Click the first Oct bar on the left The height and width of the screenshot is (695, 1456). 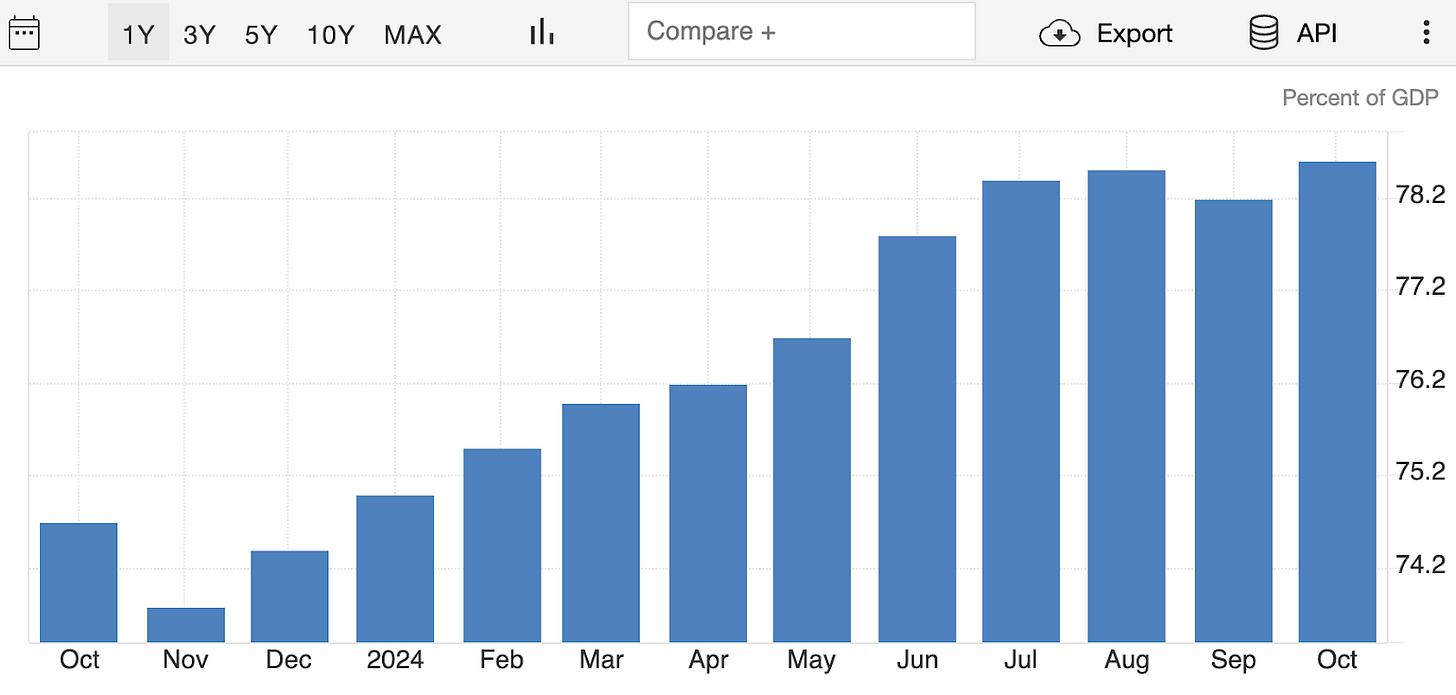(79, 582)
